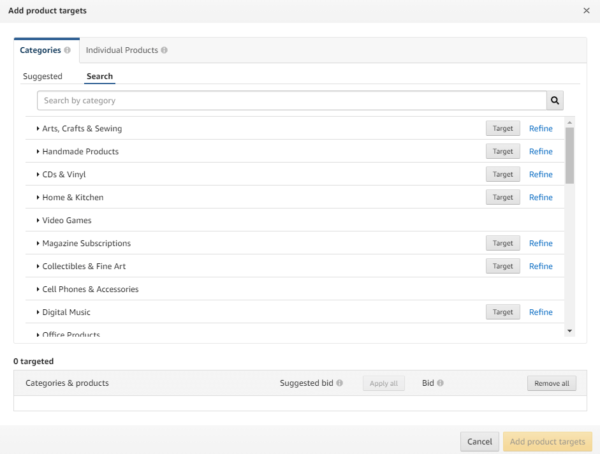
Task: Click Add product targets button
Action: point(548,442)
